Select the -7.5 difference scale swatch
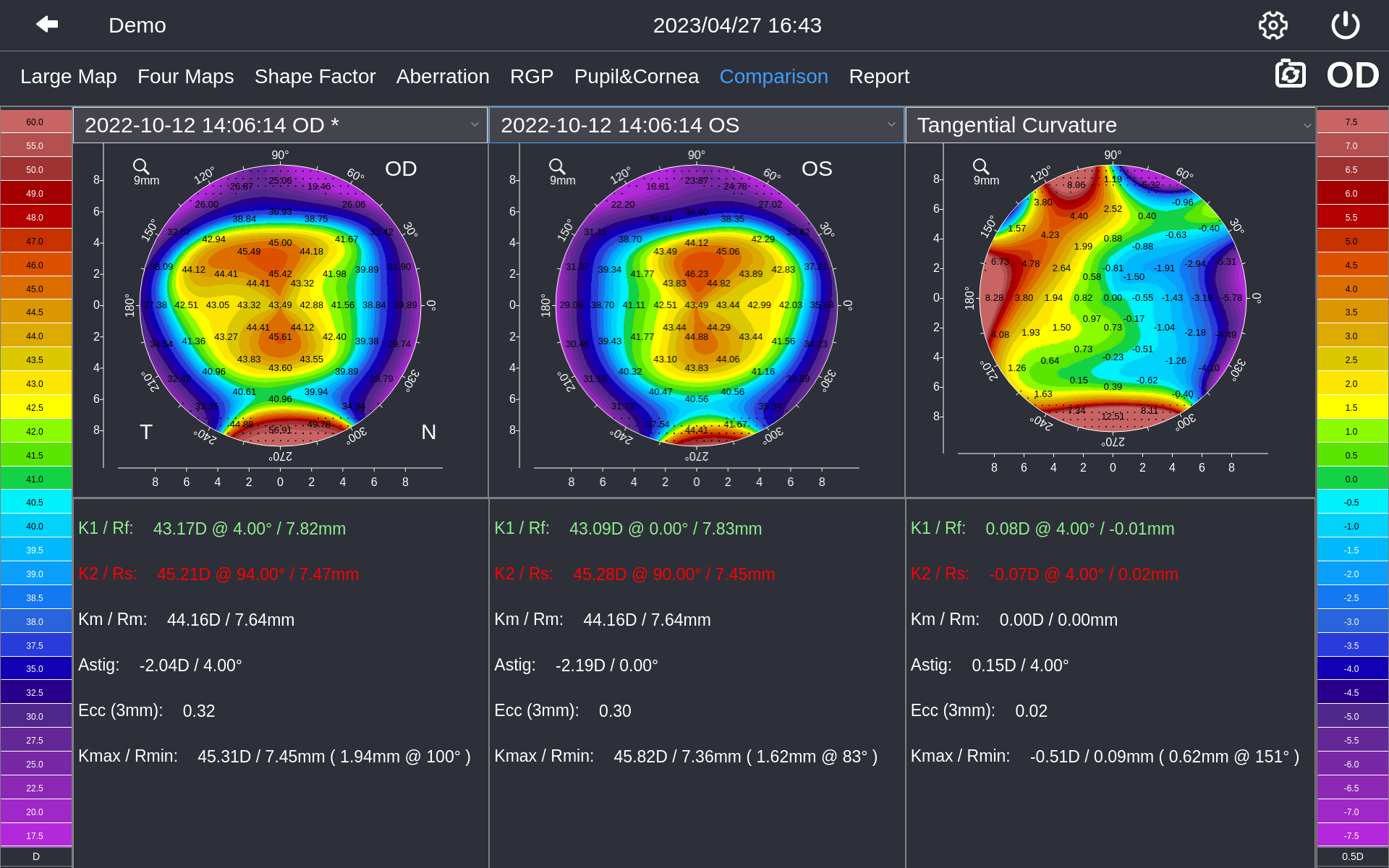Screen dimensions: 1389x868 [1352, 835]
